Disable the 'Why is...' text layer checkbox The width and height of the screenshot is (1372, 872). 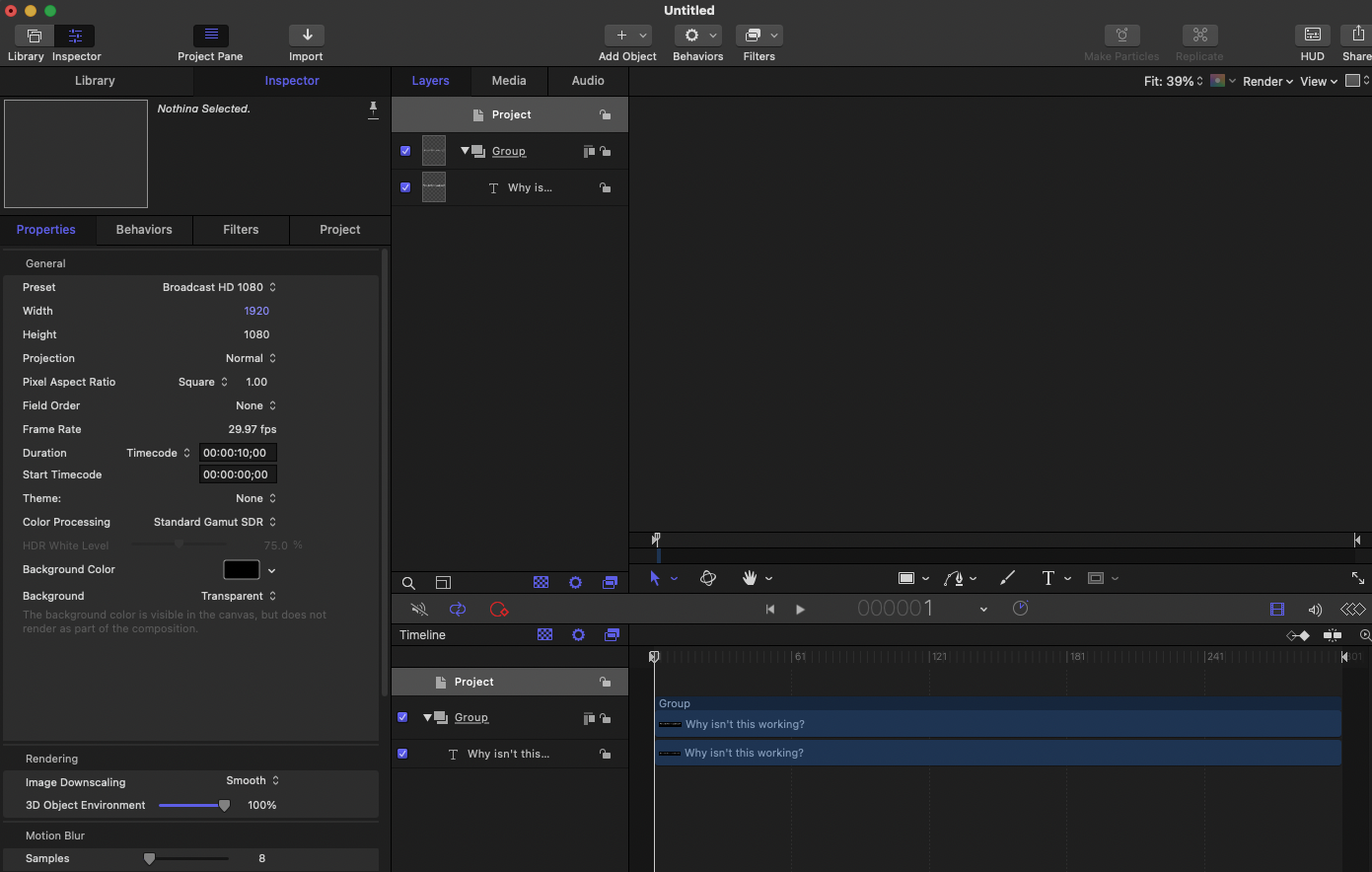click(405, 187)
